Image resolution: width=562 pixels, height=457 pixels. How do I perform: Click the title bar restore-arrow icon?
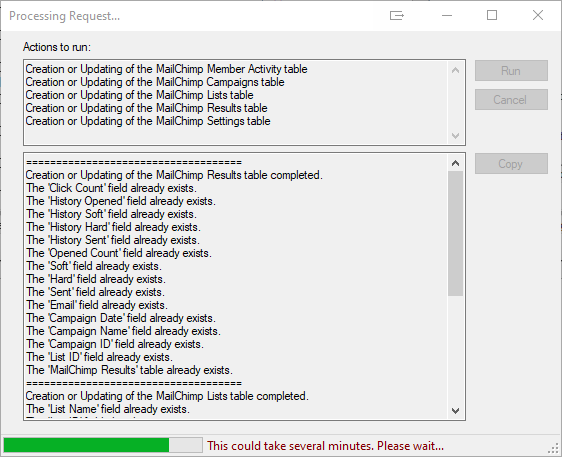(397, 15)
